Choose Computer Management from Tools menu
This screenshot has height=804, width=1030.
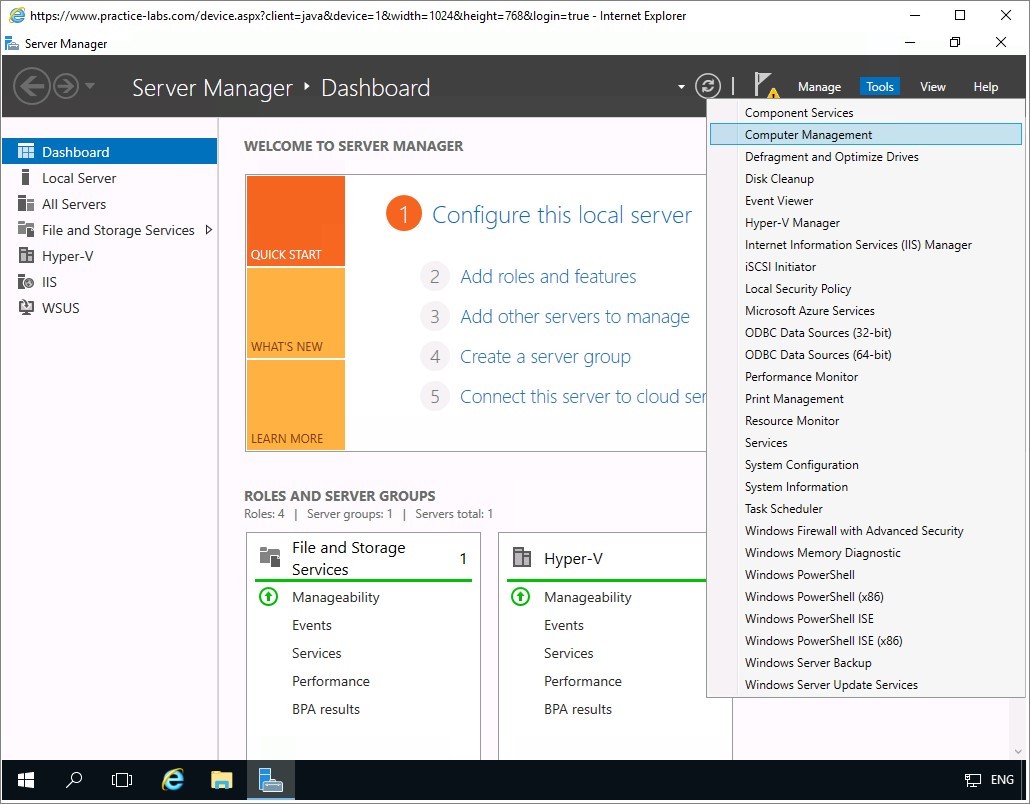point(808,135)
